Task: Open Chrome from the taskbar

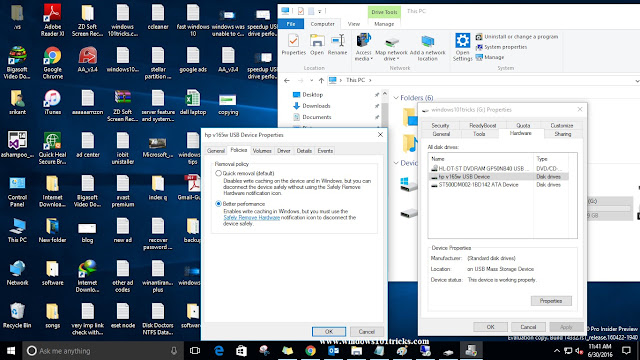Action: (311, 351)
